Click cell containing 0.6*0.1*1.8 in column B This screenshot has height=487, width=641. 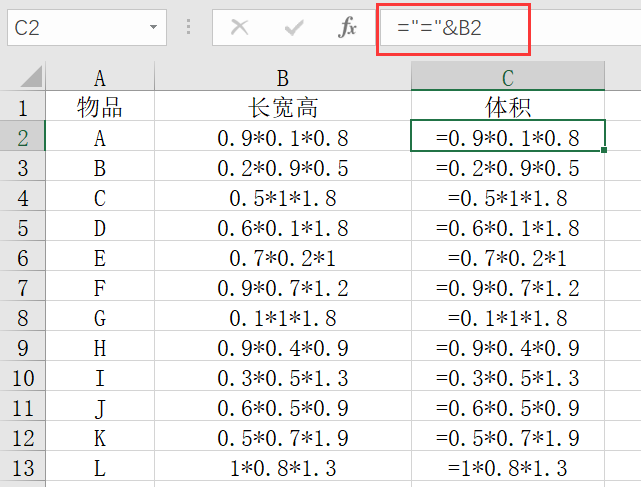point(283,226)
